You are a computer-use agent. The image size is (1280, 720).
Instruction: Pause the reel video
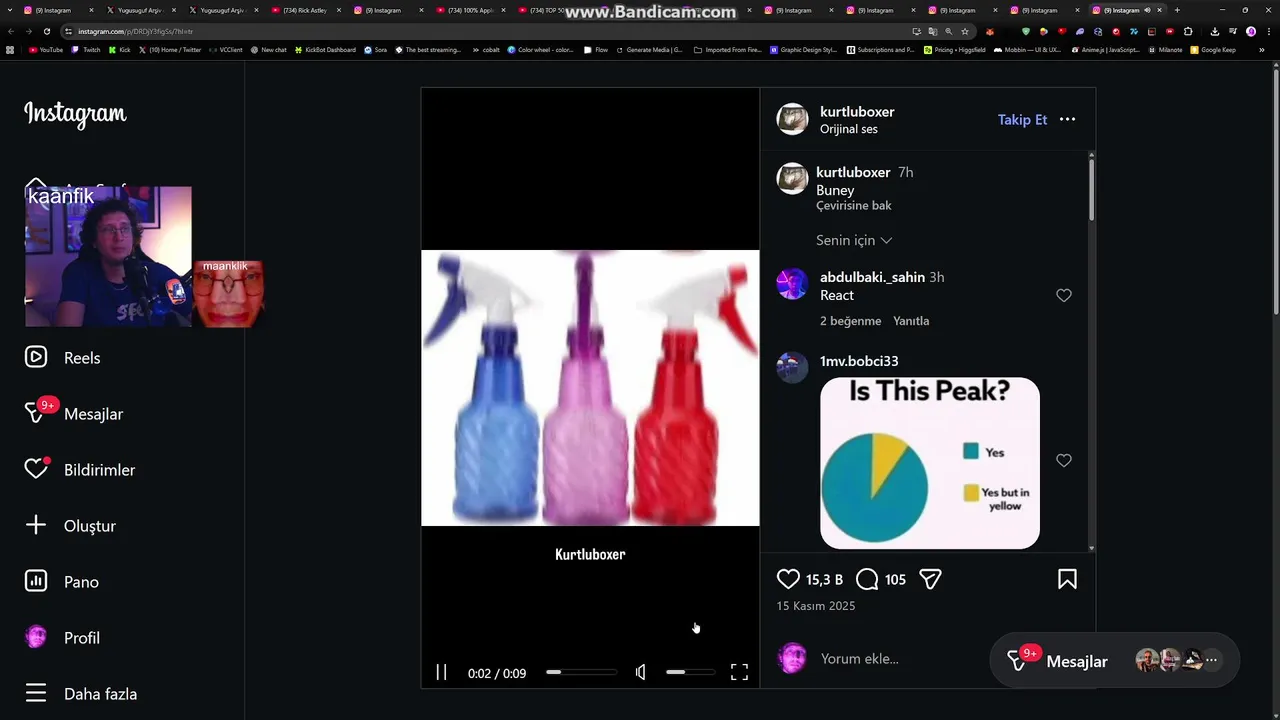click(441, 672)
